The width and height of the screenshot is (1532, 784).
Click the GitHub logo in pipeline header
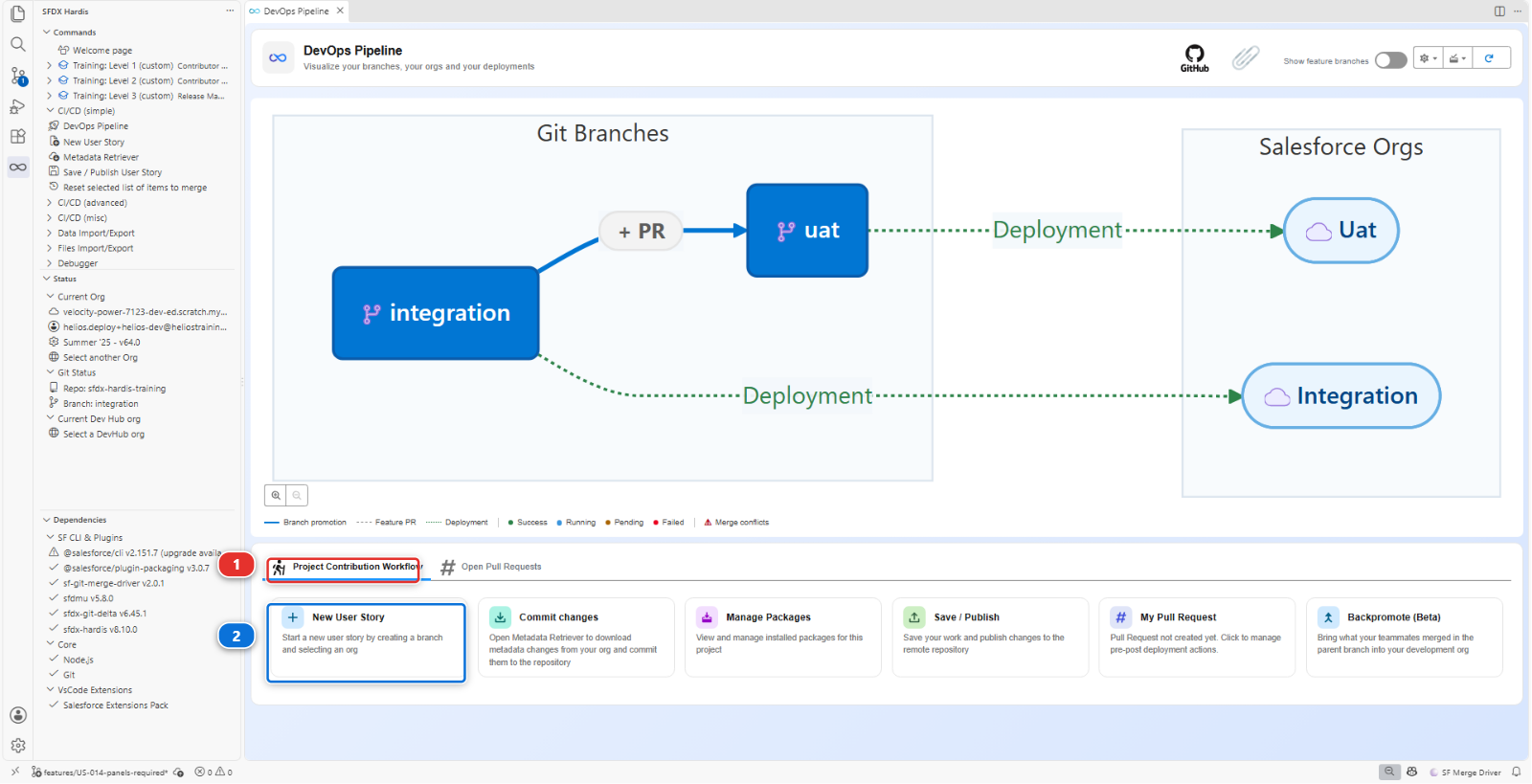pos(1194,57)
